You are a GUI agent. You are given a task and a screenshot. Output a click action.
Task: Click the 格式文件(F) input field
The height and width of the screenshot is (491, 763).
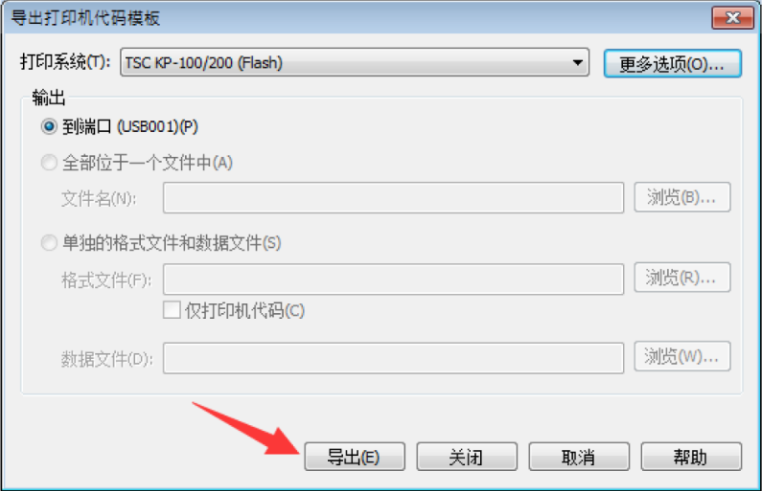[393, 279]
